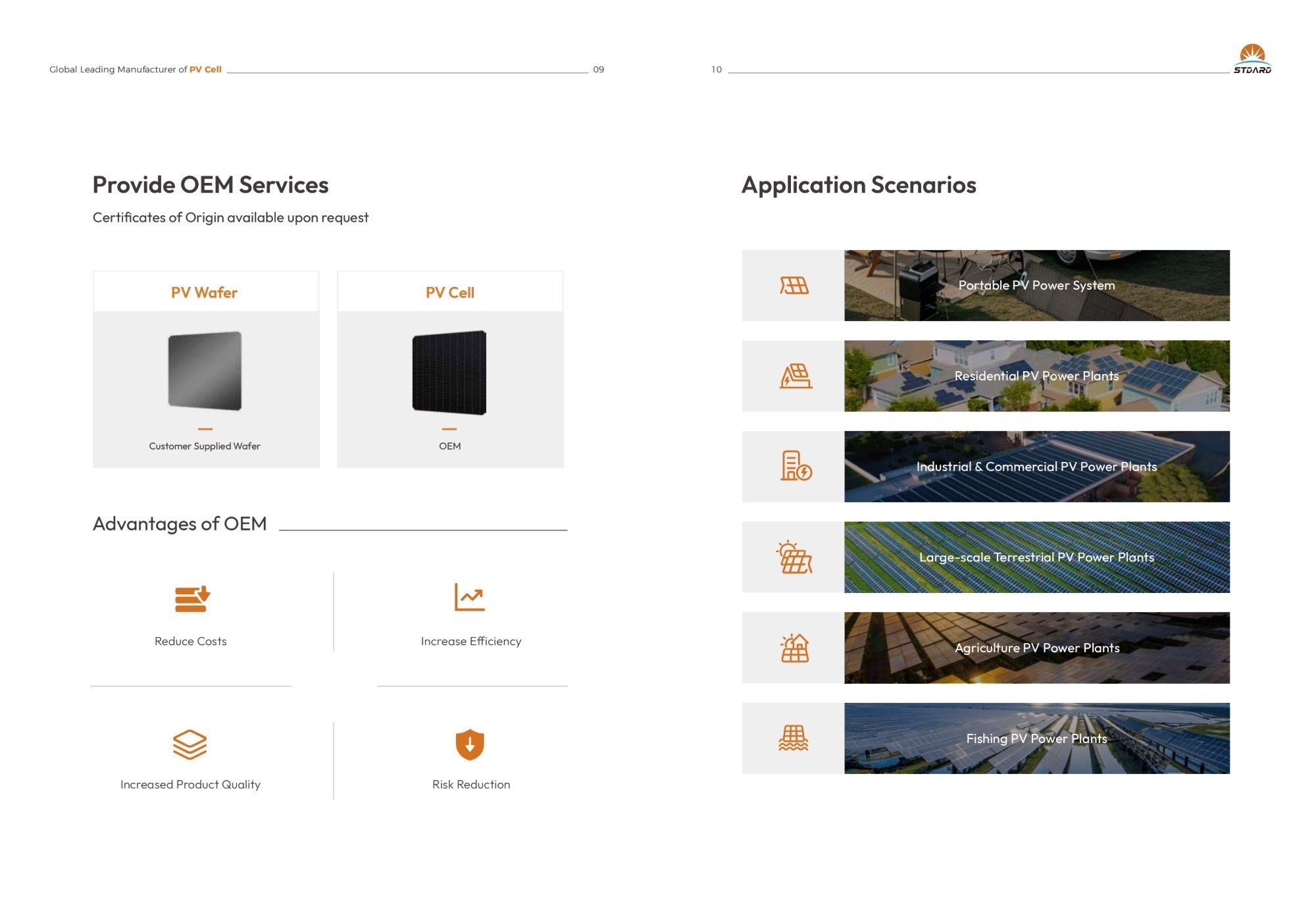Click the OEM caption under PV cell
This screenshot has height=899, width=1316.
pos(450,446)
